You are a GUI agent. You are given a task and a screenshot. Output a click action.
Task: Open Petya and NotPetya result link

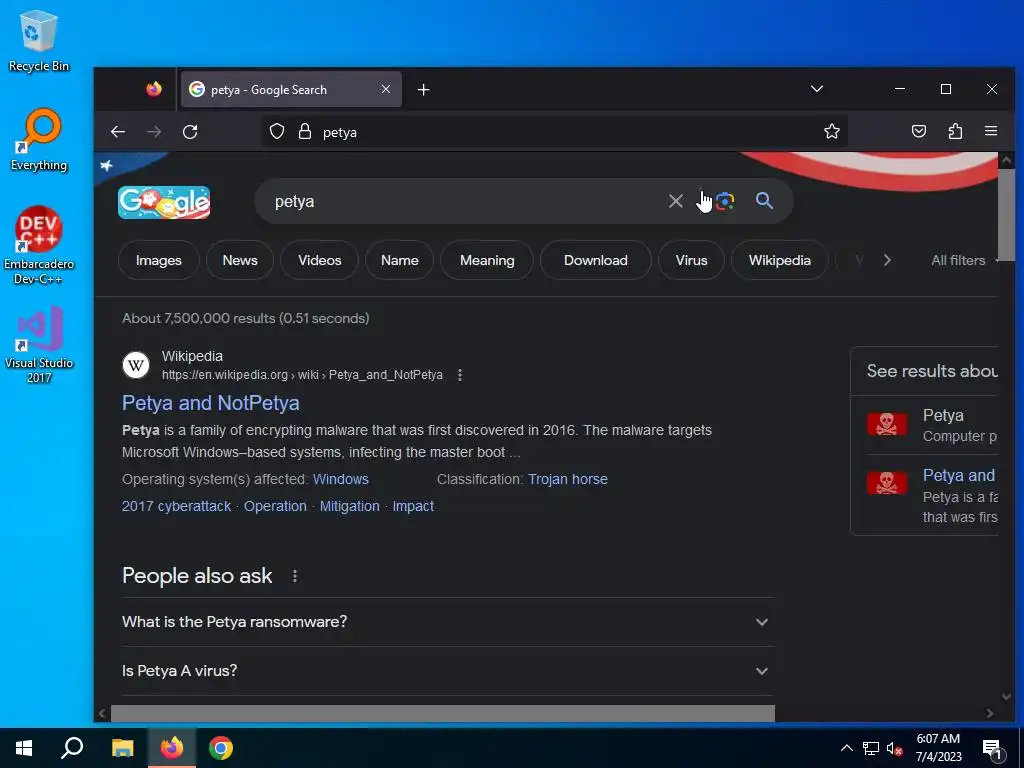click(210, 403)
